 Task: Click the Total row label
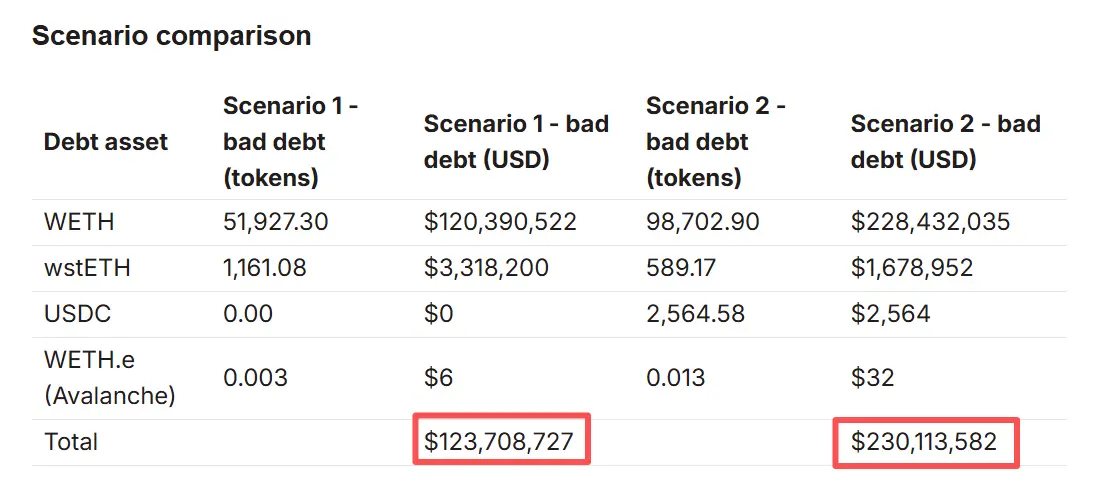pos(71,441)
